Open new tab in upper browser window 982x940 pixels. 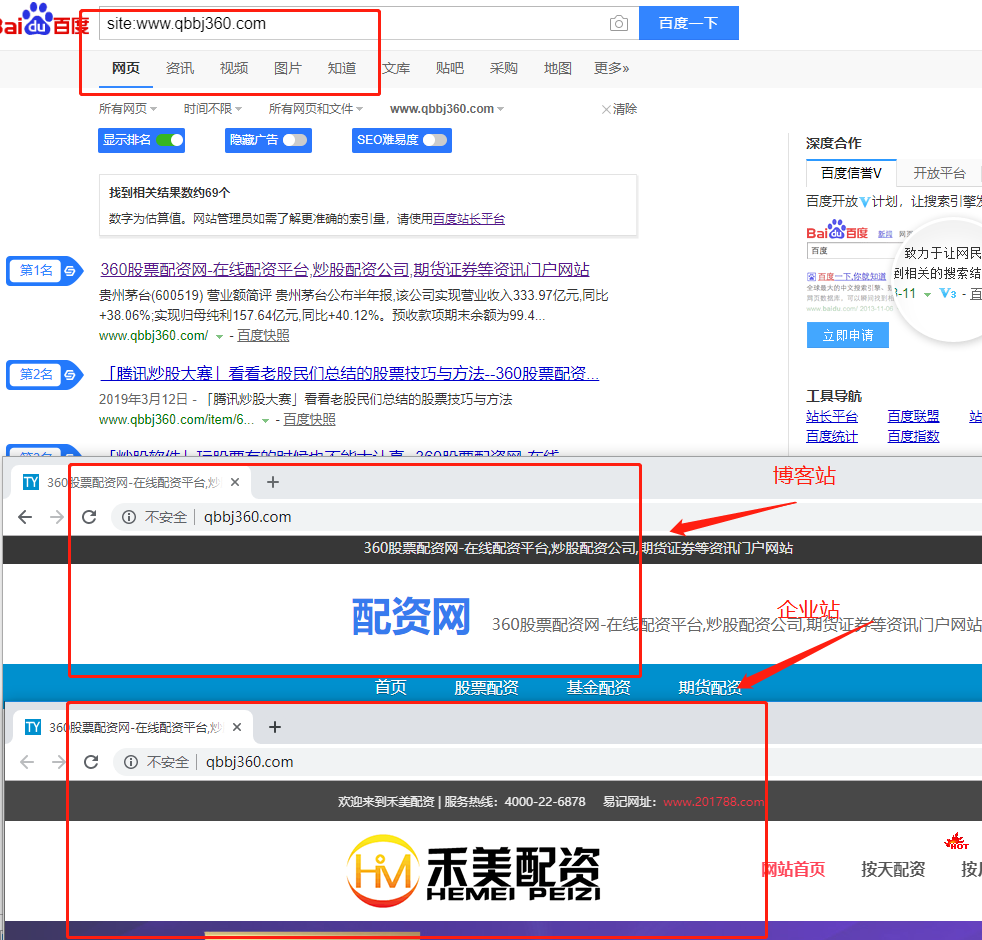[272, 482]
